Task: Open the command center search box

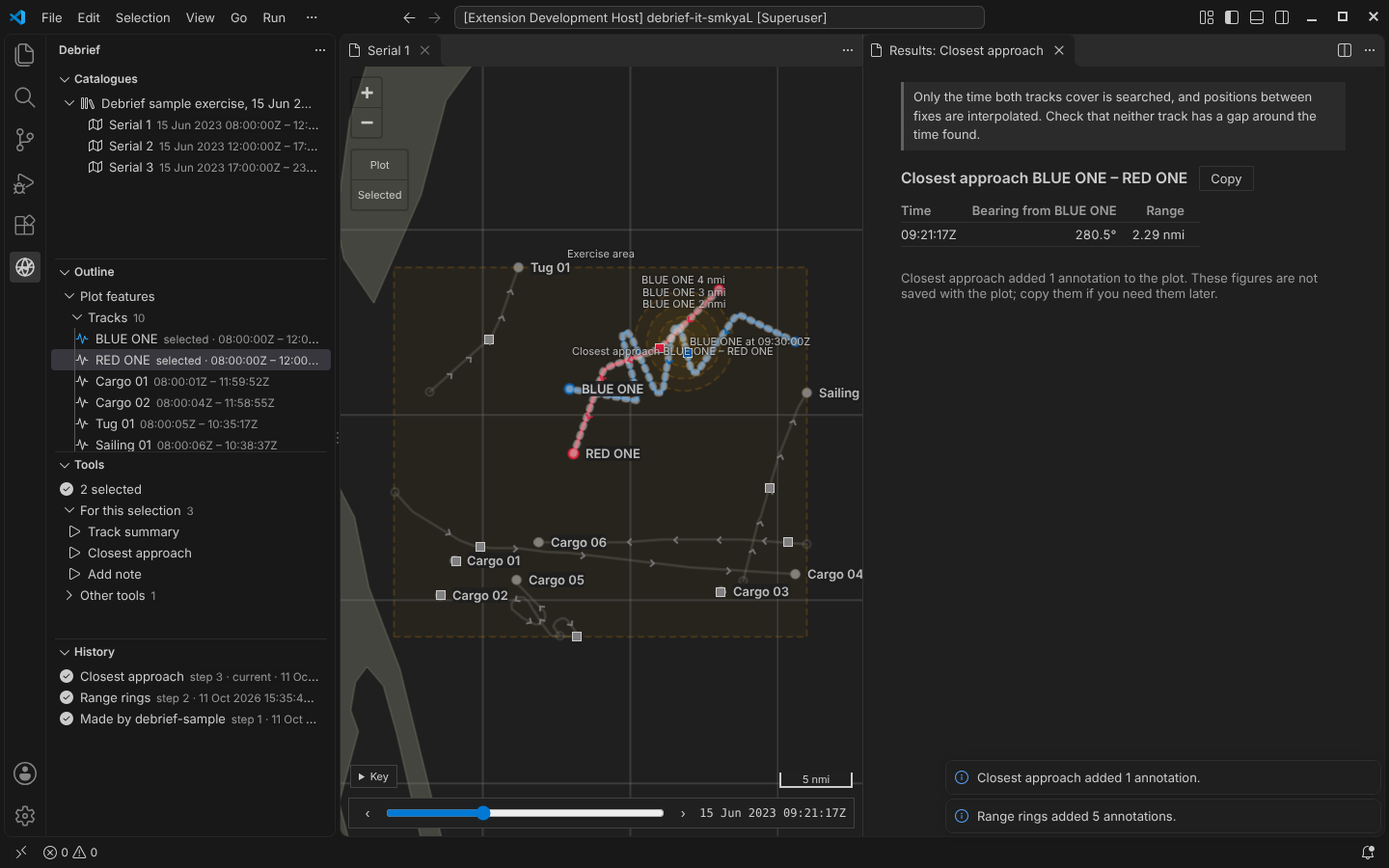Action: click(x=719, y=17)
